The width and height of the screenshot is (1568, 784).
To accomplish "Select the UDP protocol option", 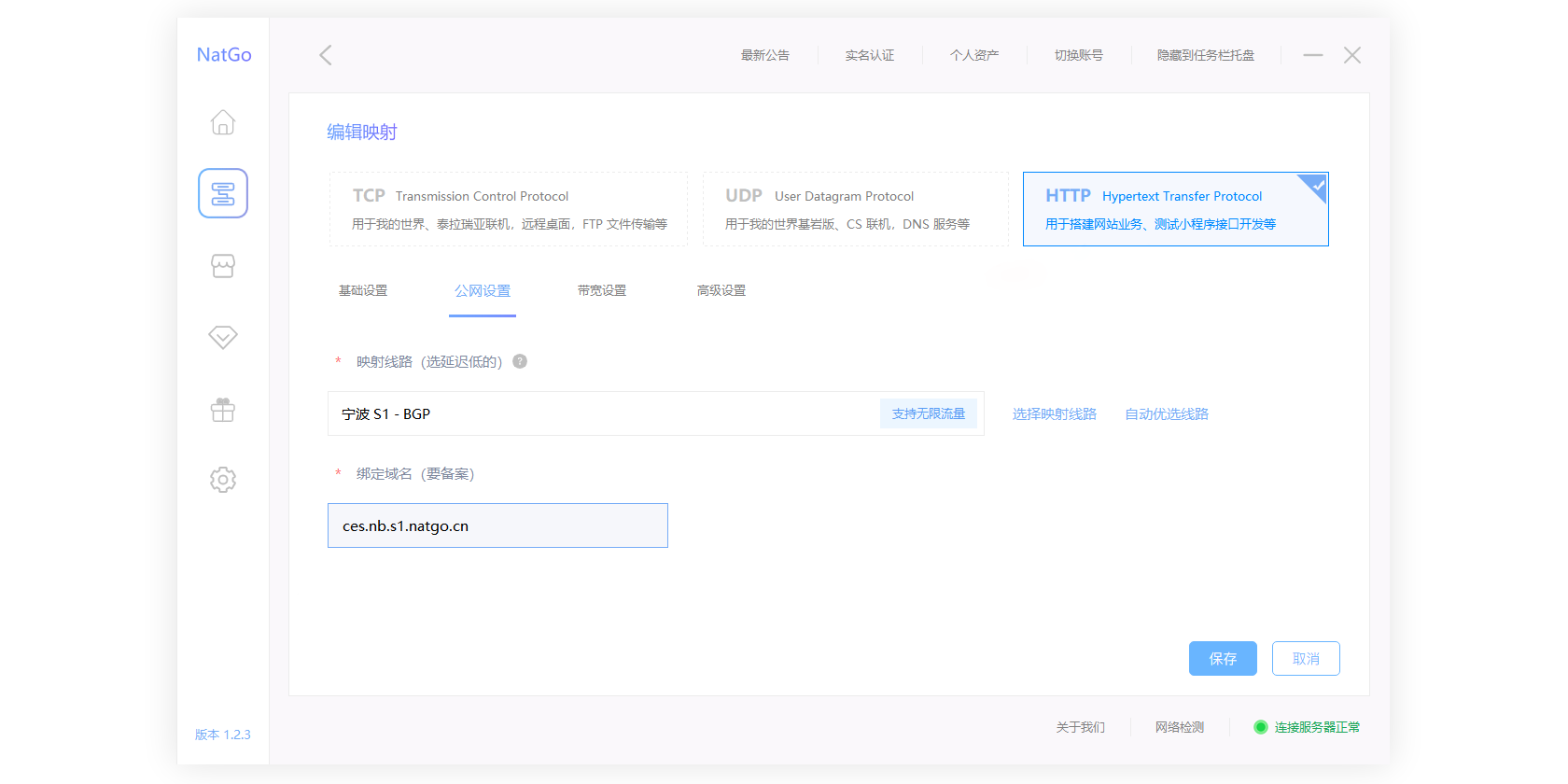I will tap(855, 209).
